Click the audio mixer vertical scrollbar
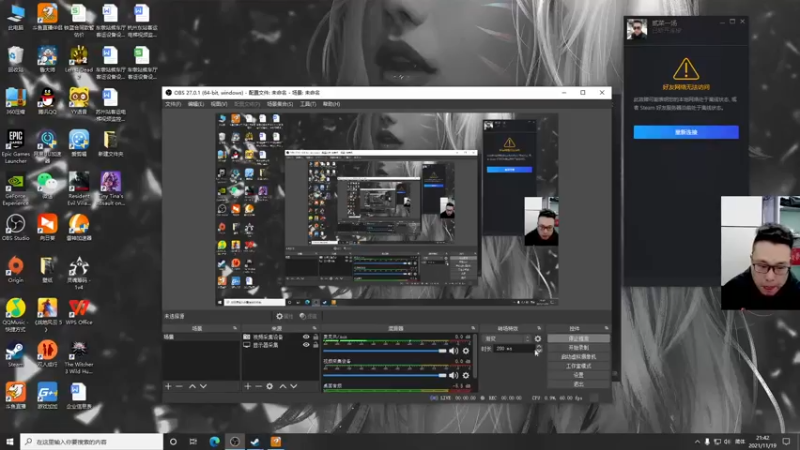Image resolution: width=800 pixels, height=450 pixels. coord(476,357)
